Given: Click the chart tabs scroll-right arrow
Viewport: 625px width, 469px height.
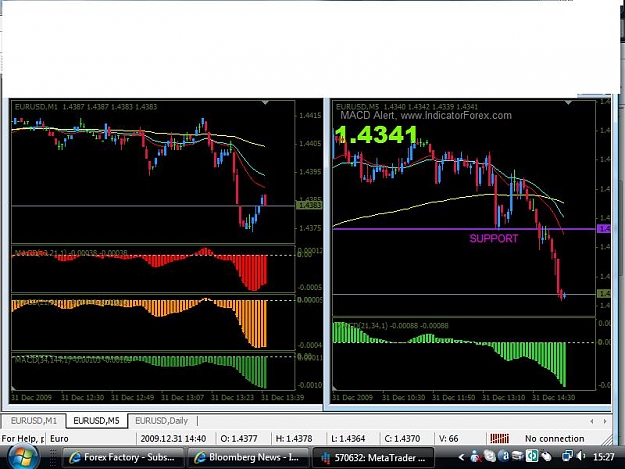Looking at the screenshot, I should pos(605,421).
